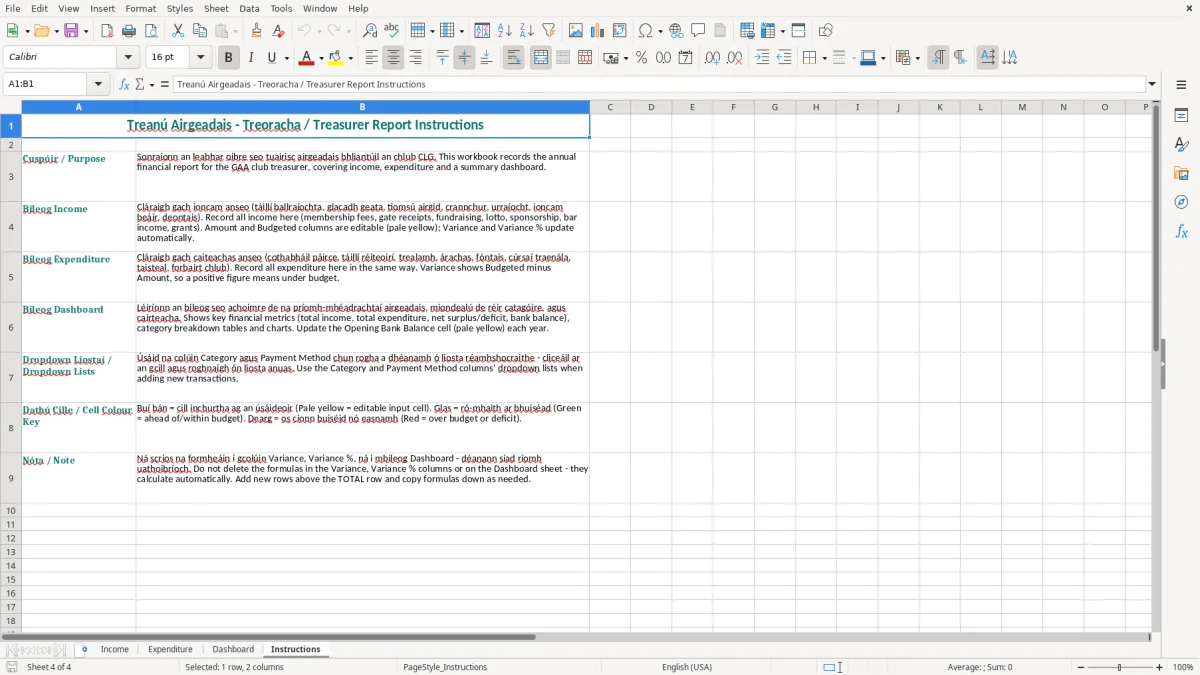Toggle Align Right
Image resolution: width=1200 pixels, height=675 pixels.
pyautogui.click(x=415, y=58)
